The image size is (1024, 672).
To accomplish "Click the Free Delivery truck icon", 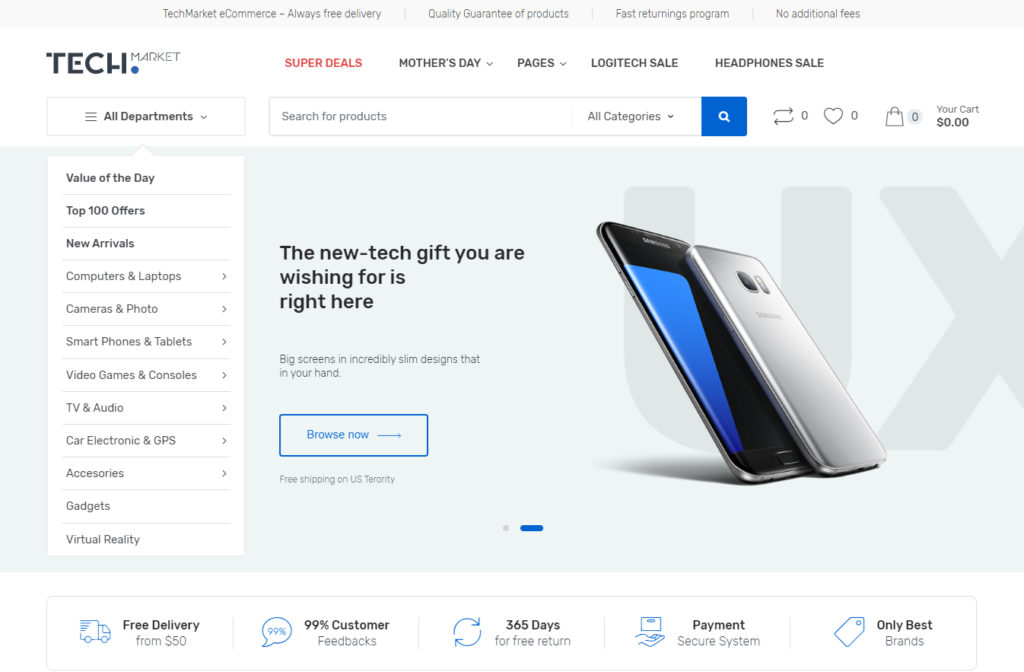I will (x=95, y=632).
